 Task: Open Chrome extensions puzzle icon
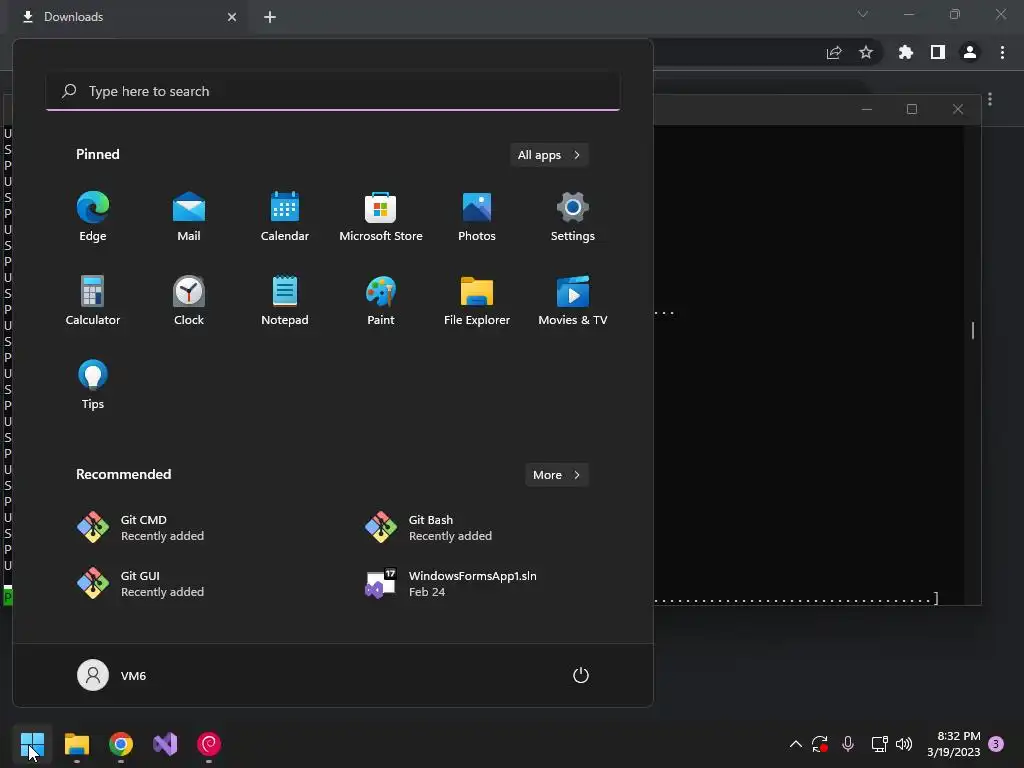906,52
